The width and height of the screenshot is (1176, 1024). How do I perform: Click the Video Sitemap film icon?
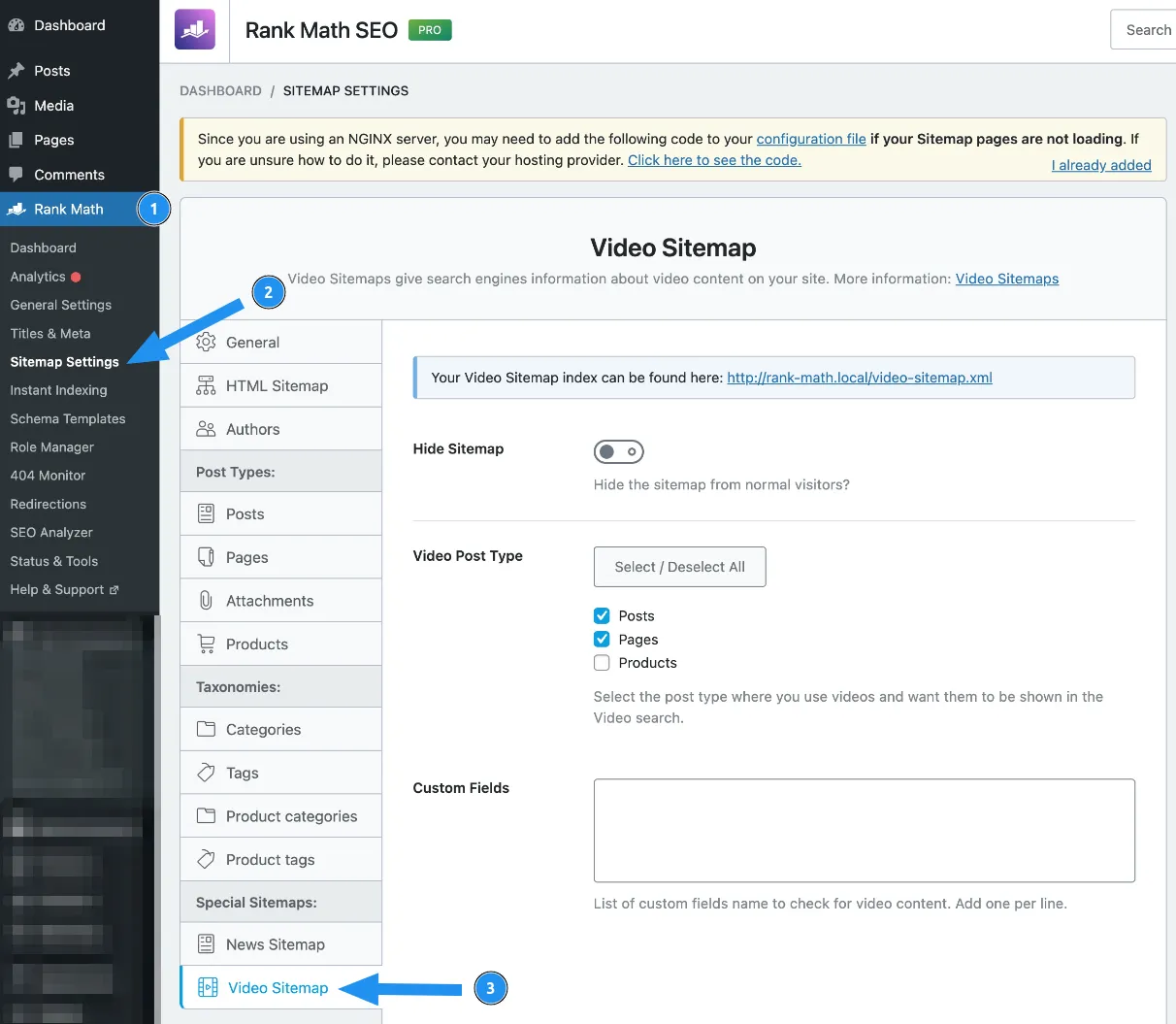point(208,987)
